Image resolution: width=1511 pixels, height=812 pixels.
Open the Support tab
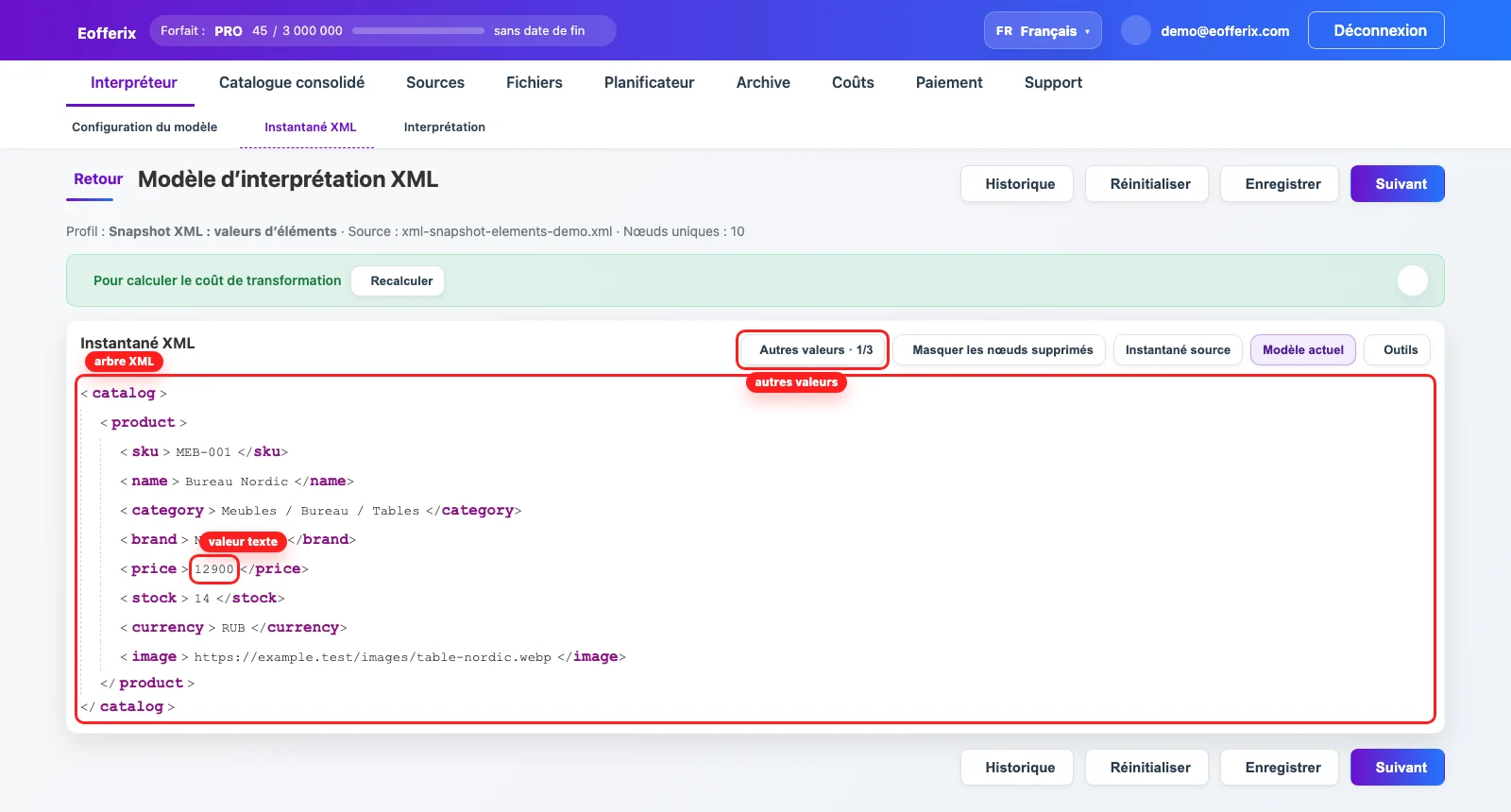coord(1053,82)
